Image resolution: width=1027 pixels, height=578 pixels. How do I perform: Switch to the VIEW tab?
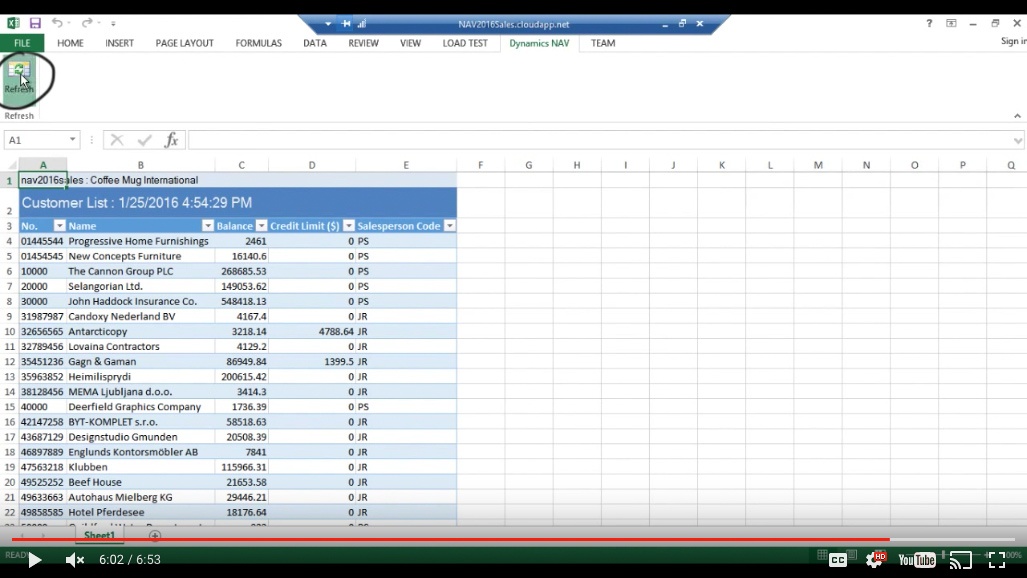(411, 43)
